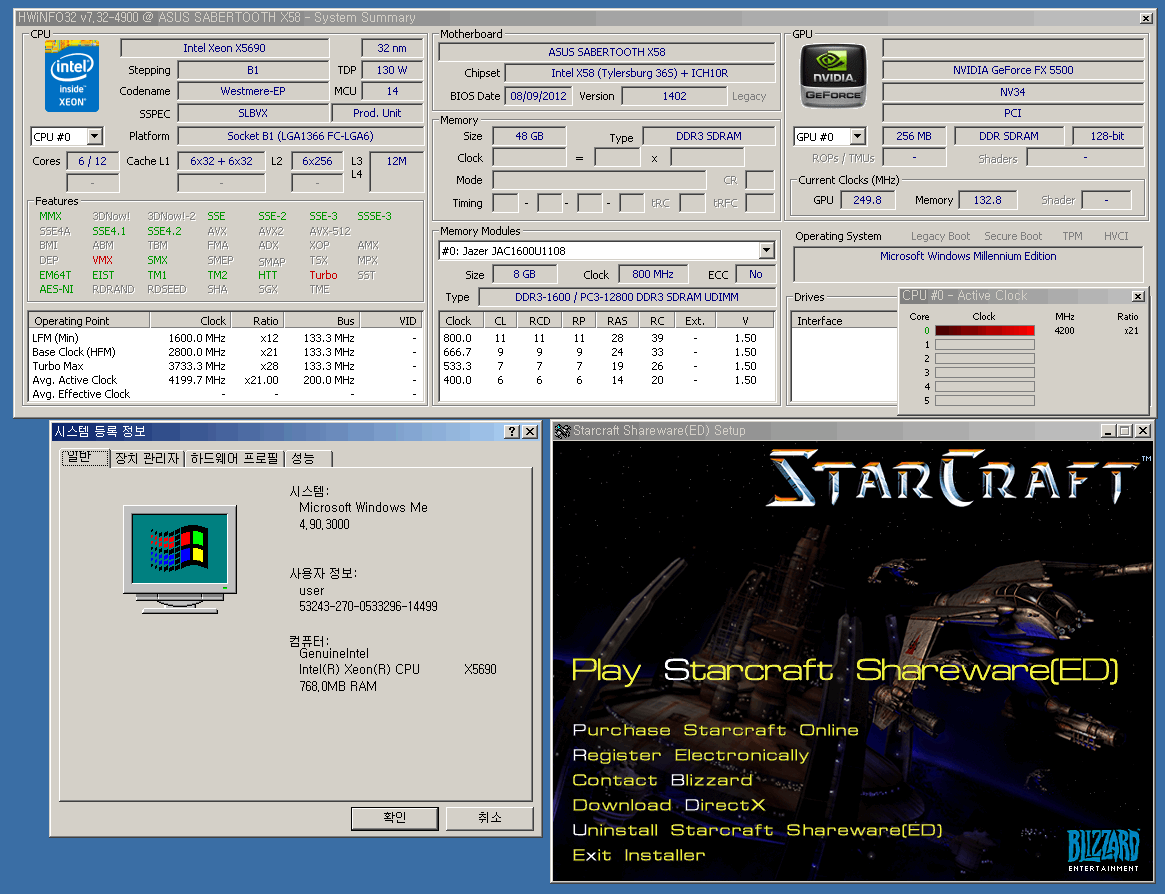Click the ASUS SABERTOOTH X58 motherboard field
Screen dimensions: 1165x894
606,52
